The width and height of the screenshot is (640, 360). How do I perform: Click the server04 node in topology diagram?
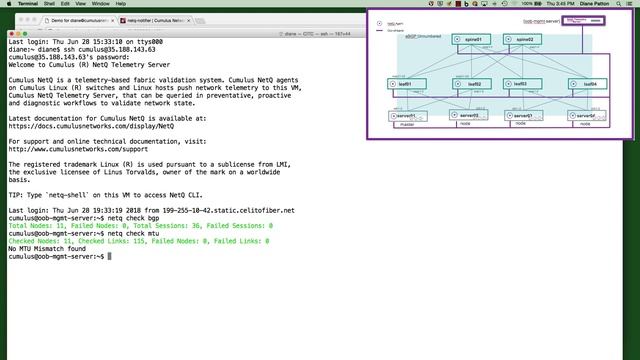(587, 116)
